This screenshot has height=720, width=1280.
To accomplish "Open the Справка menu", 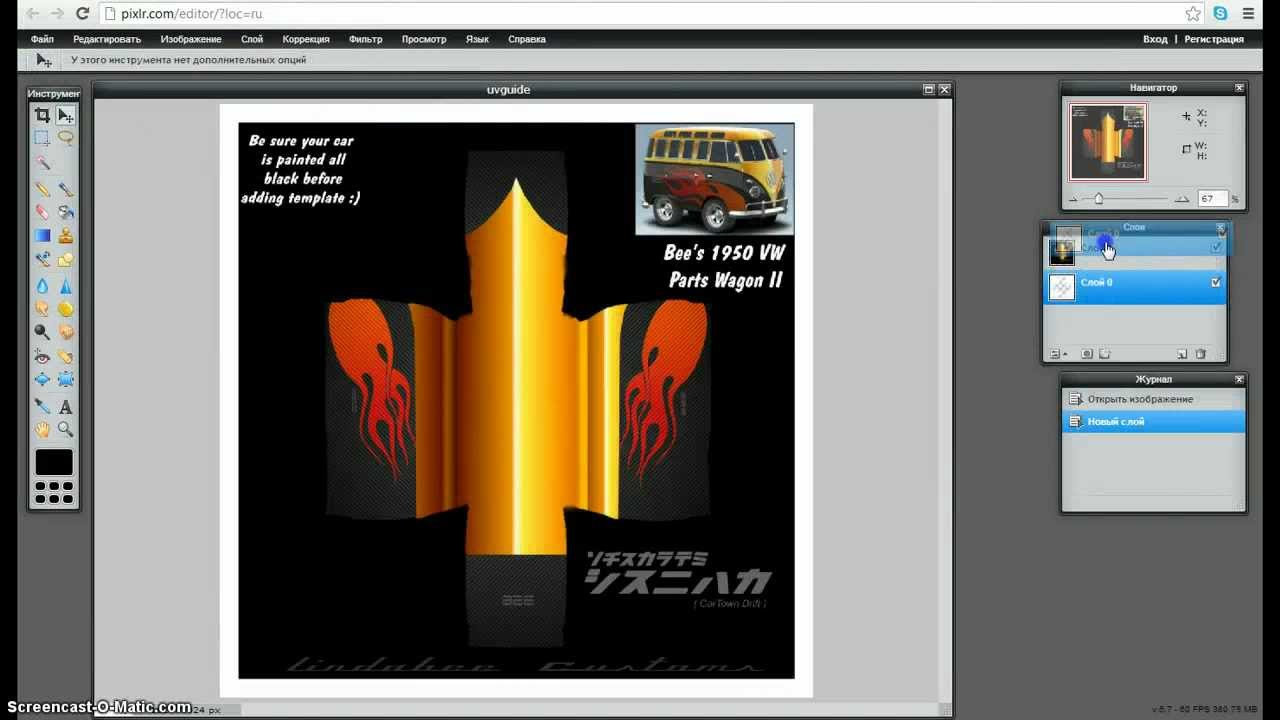I will click(527, 39).
